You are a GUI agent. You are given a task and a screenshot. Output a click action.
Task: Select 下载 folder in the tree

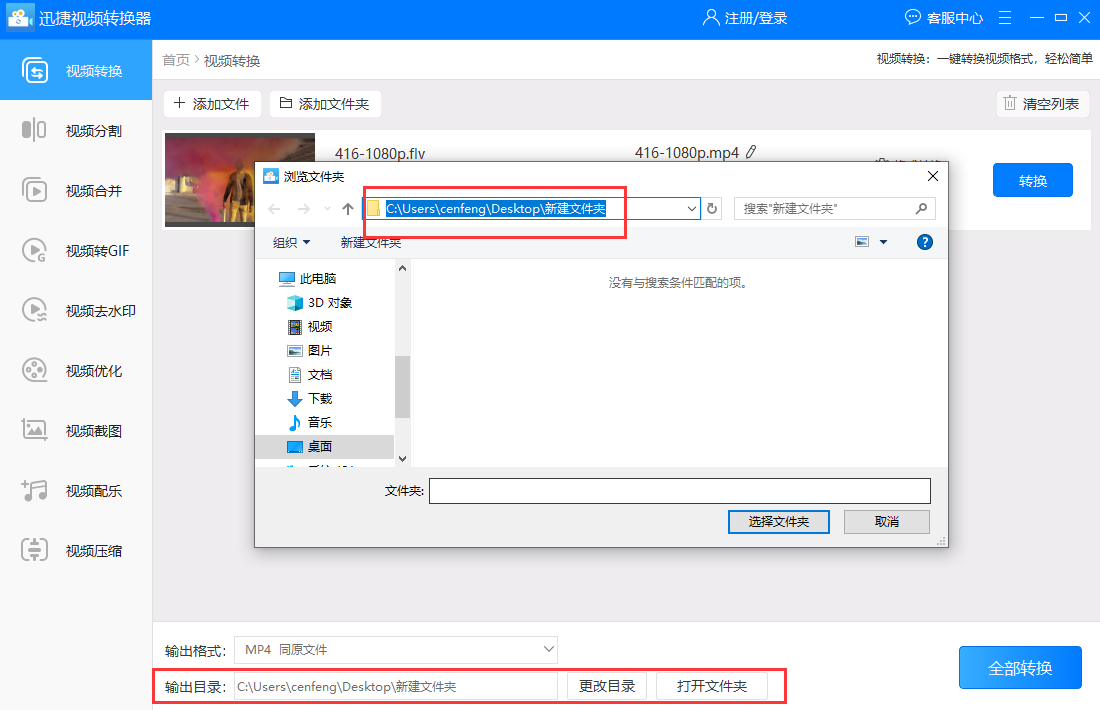(x=309, y=398)
